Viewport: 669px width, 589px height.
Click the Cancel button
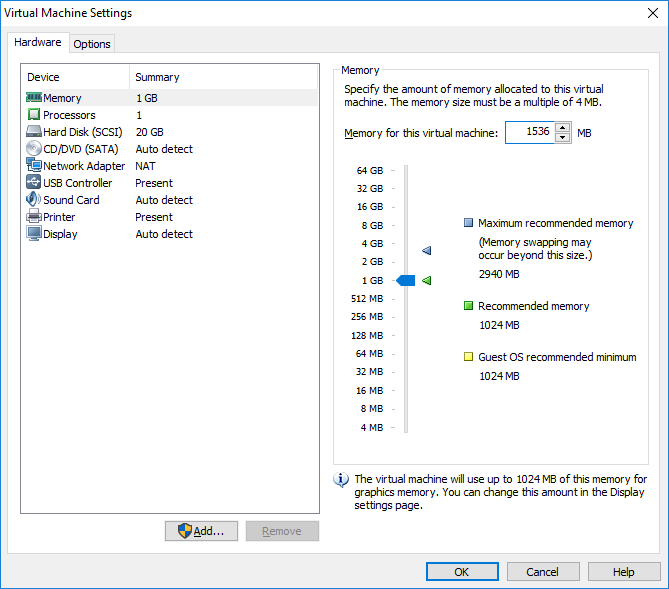point(543,572)
